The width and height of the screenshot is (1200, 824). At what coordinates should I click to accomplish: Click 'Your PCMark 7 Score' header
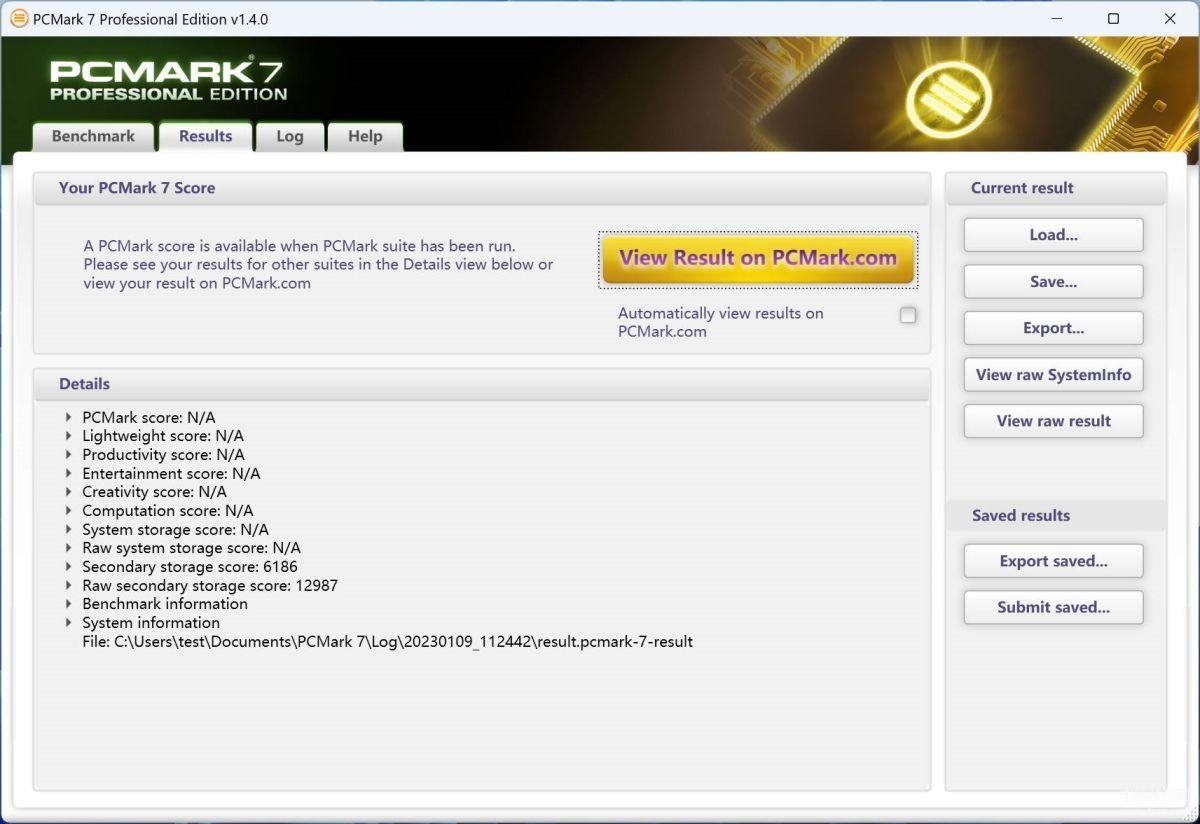[137, 188]
